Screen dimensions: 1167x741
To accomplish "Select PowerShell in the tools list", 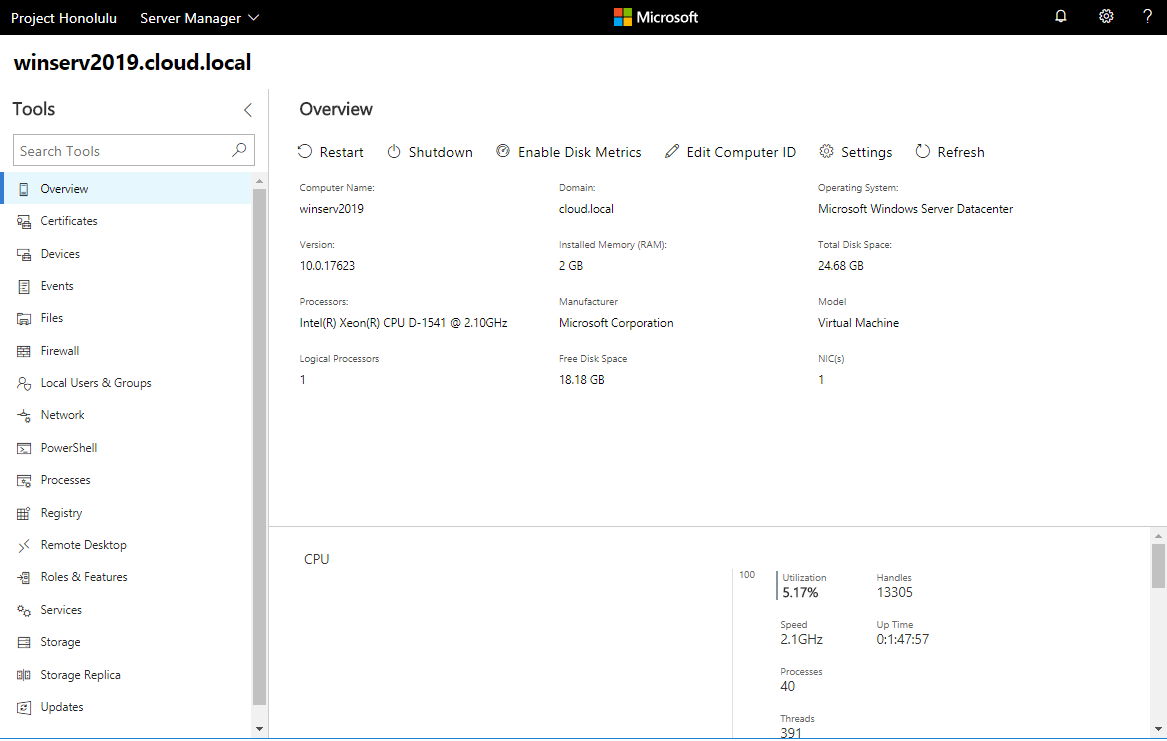I will click(x=68, y=448).
